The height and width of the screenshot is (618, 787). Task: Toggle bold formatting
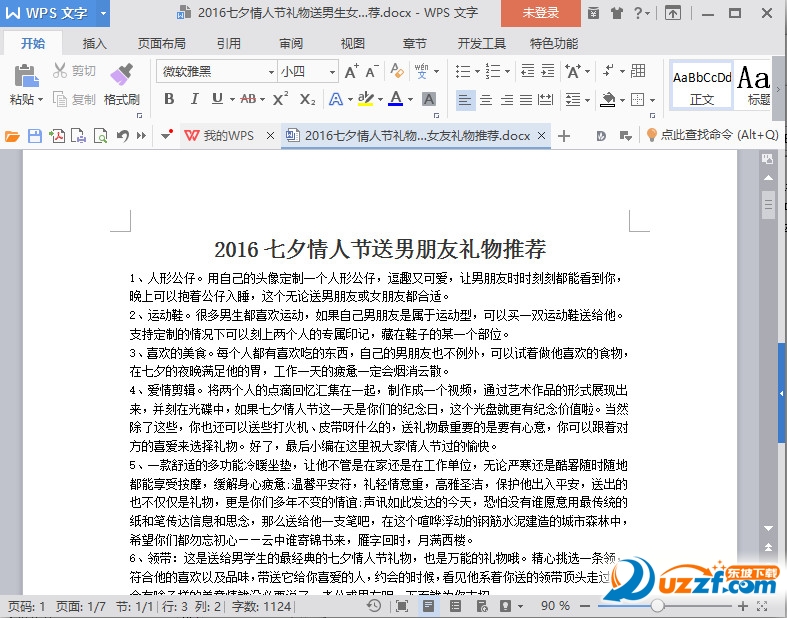coord(169,99)
